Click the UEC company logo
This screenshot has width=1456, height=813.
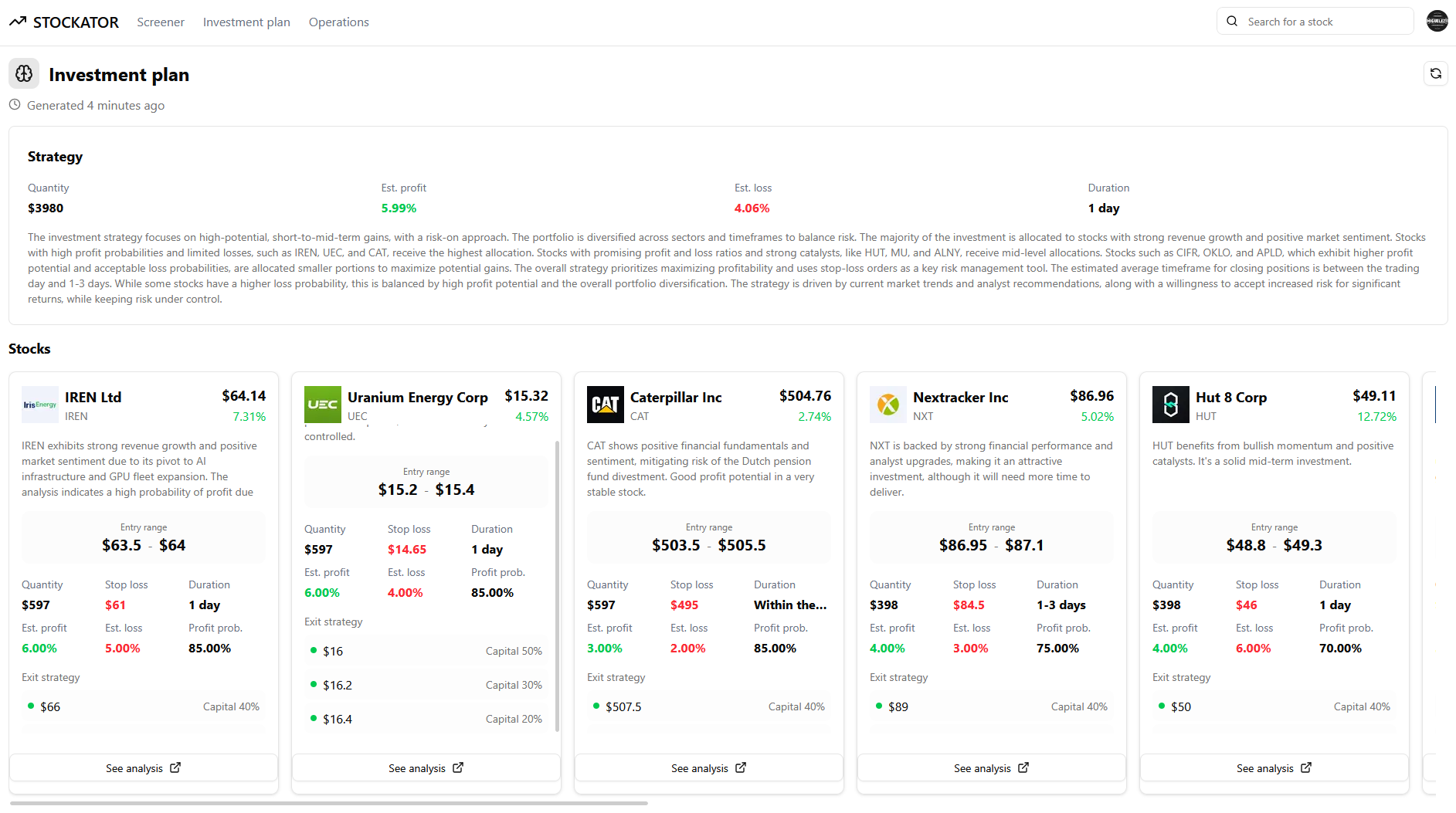pyautogui.click(x=322, y=404)
